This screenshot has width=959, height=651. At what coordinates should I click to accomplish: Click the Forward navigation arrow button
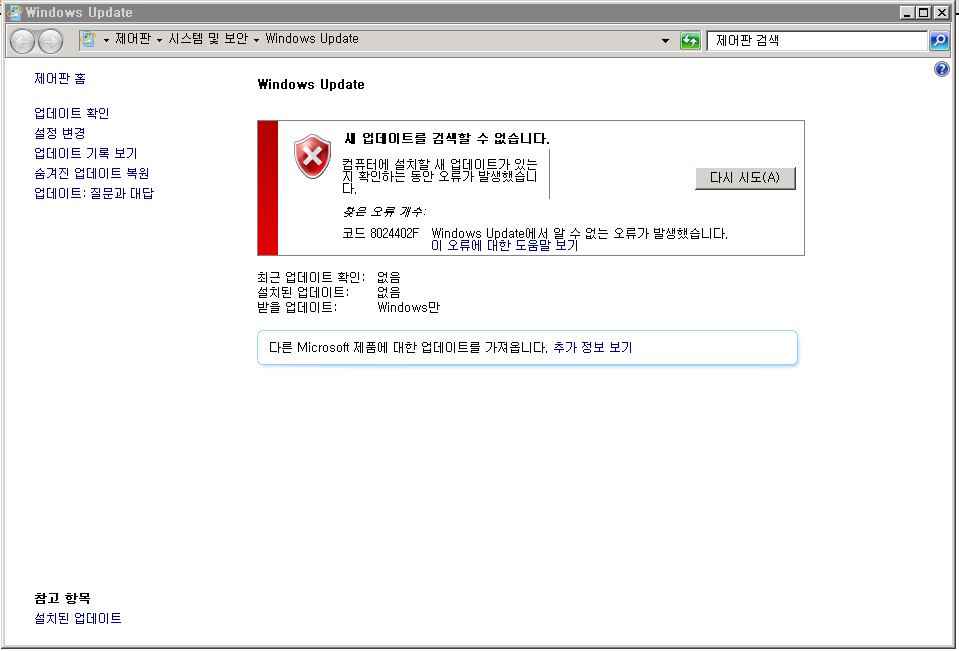50,41
